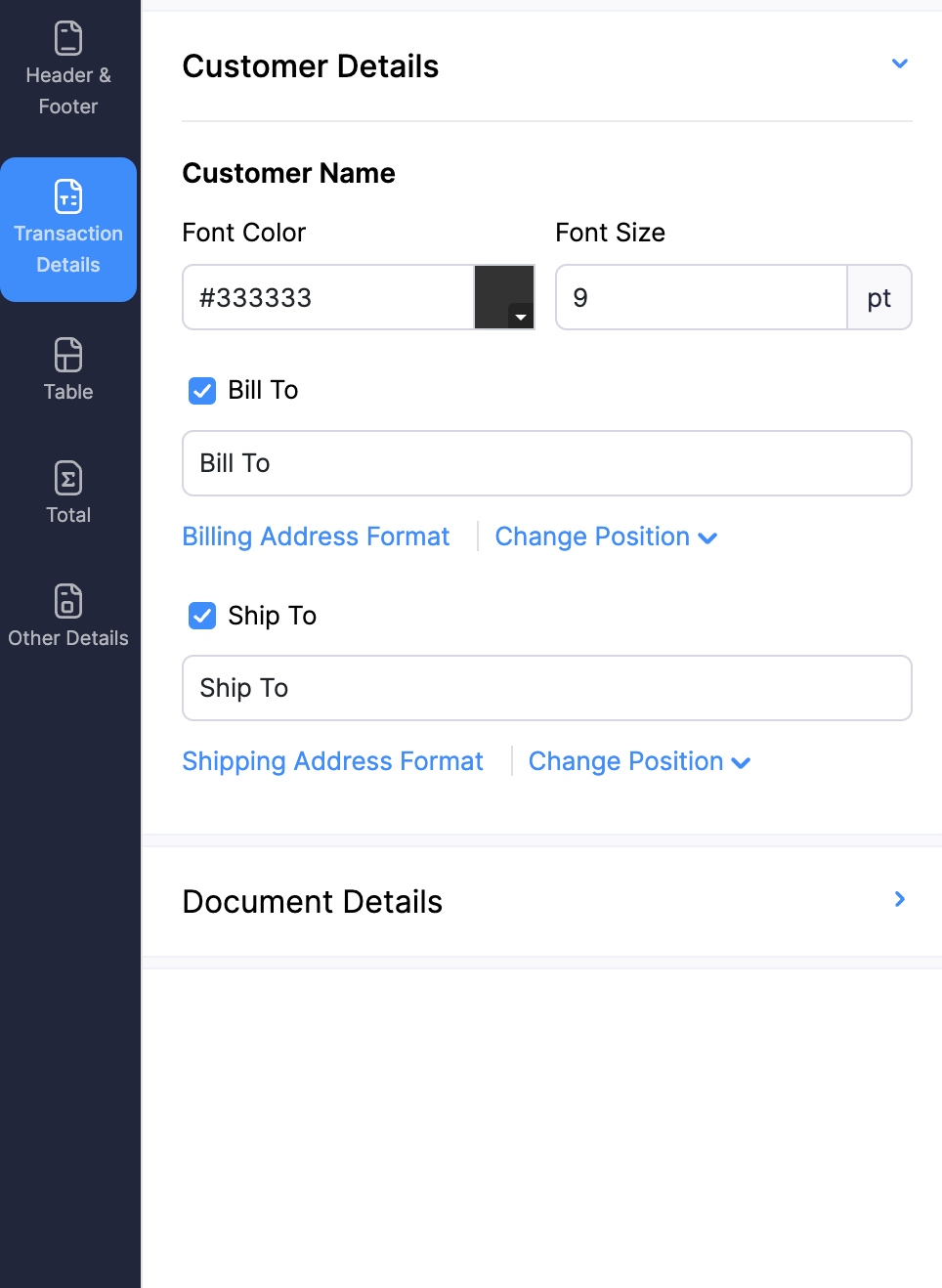Click the Font Size value field
This screenshot has width=942, height=1288.
(700, 297)
